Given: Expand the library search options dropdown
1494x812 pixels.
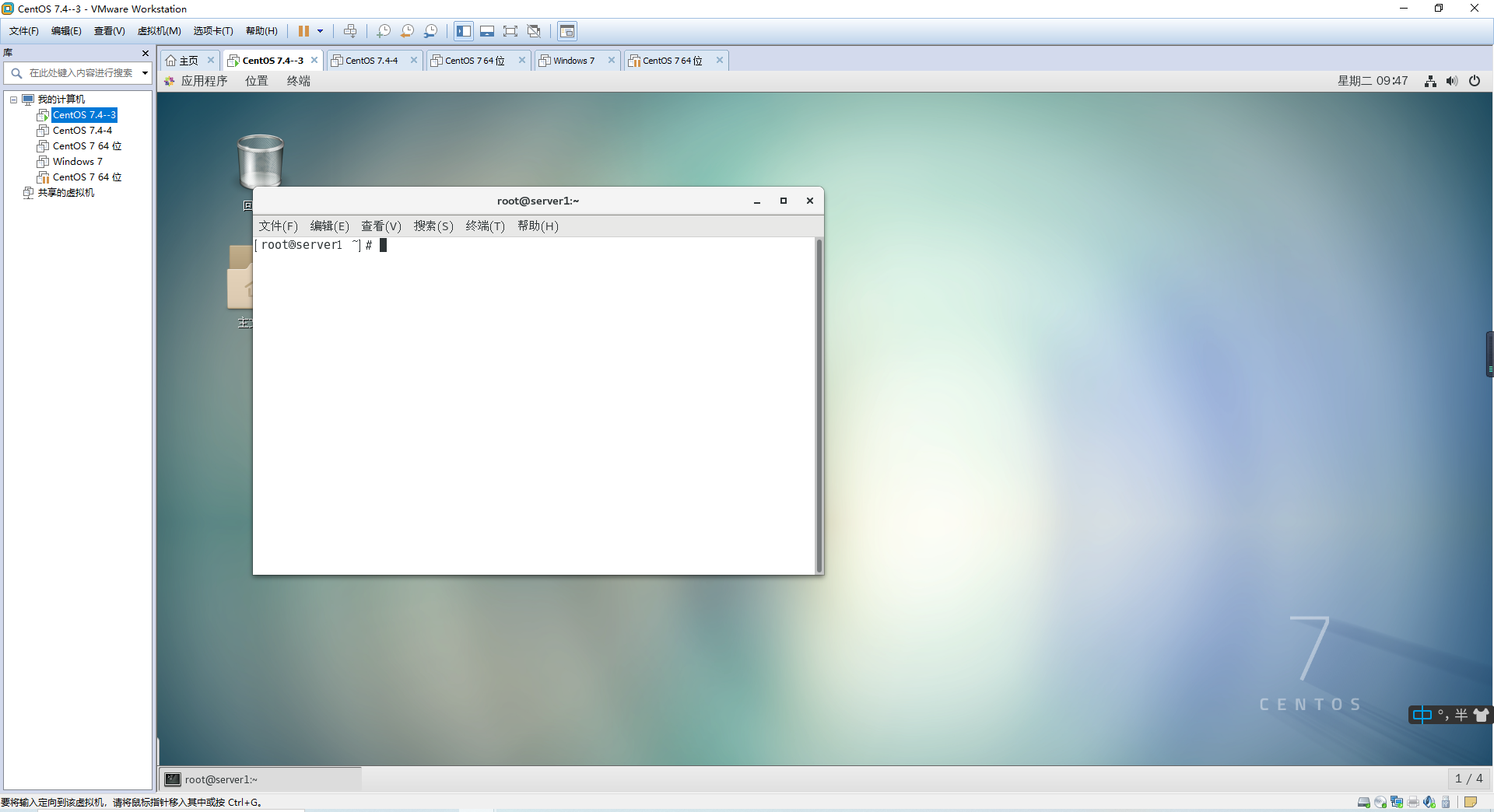Looking at the screenshot, I should click(x=145, y=73).
